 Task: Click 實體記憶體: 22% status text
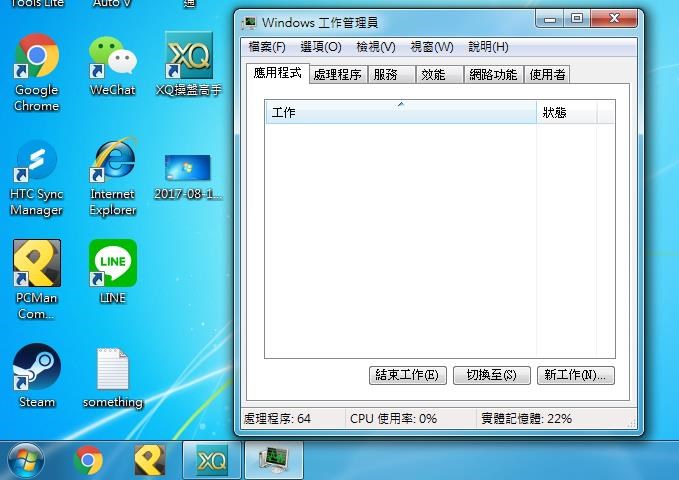(526, 418)
